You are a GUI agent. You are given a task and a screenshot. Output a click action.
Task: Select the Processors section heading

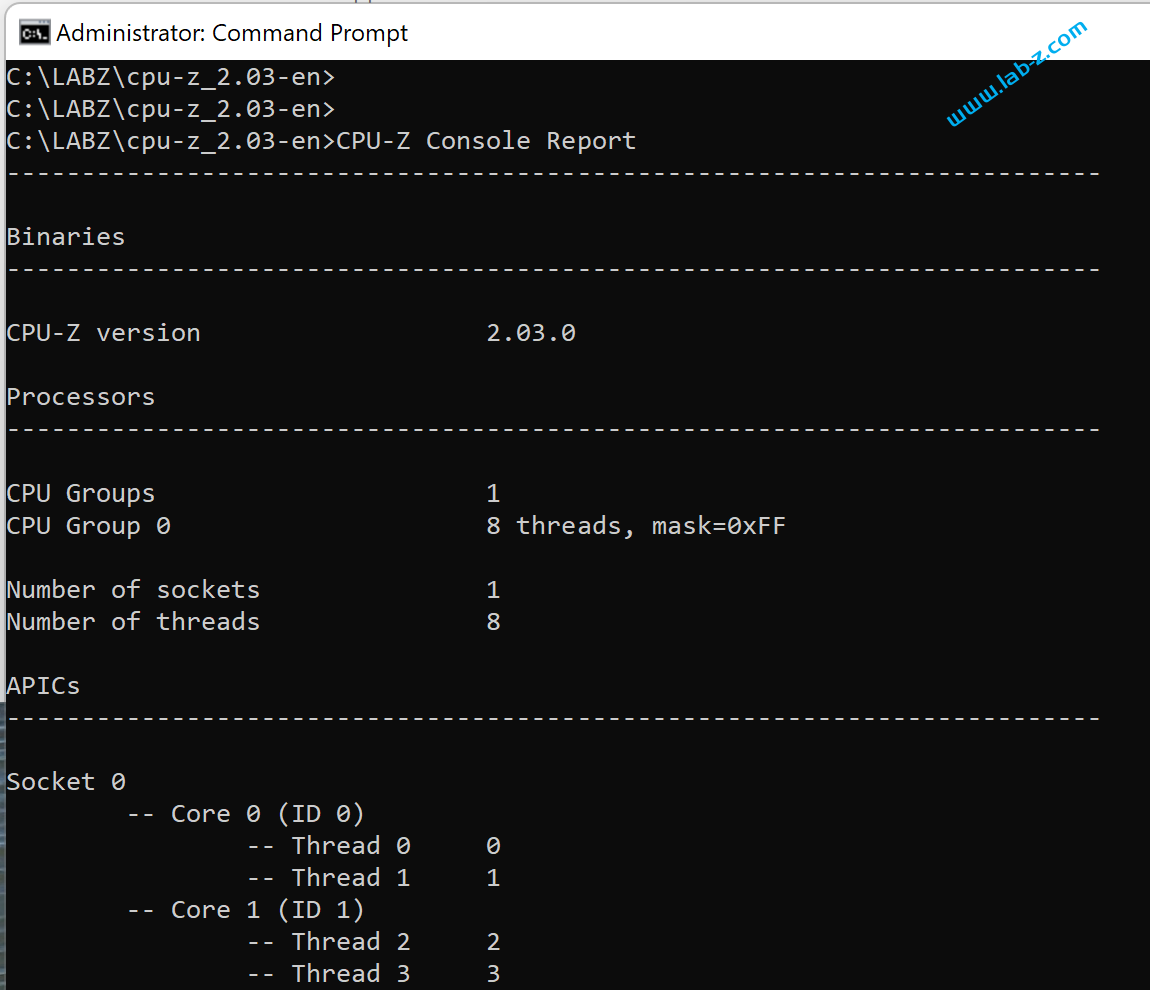coord(81,397)
